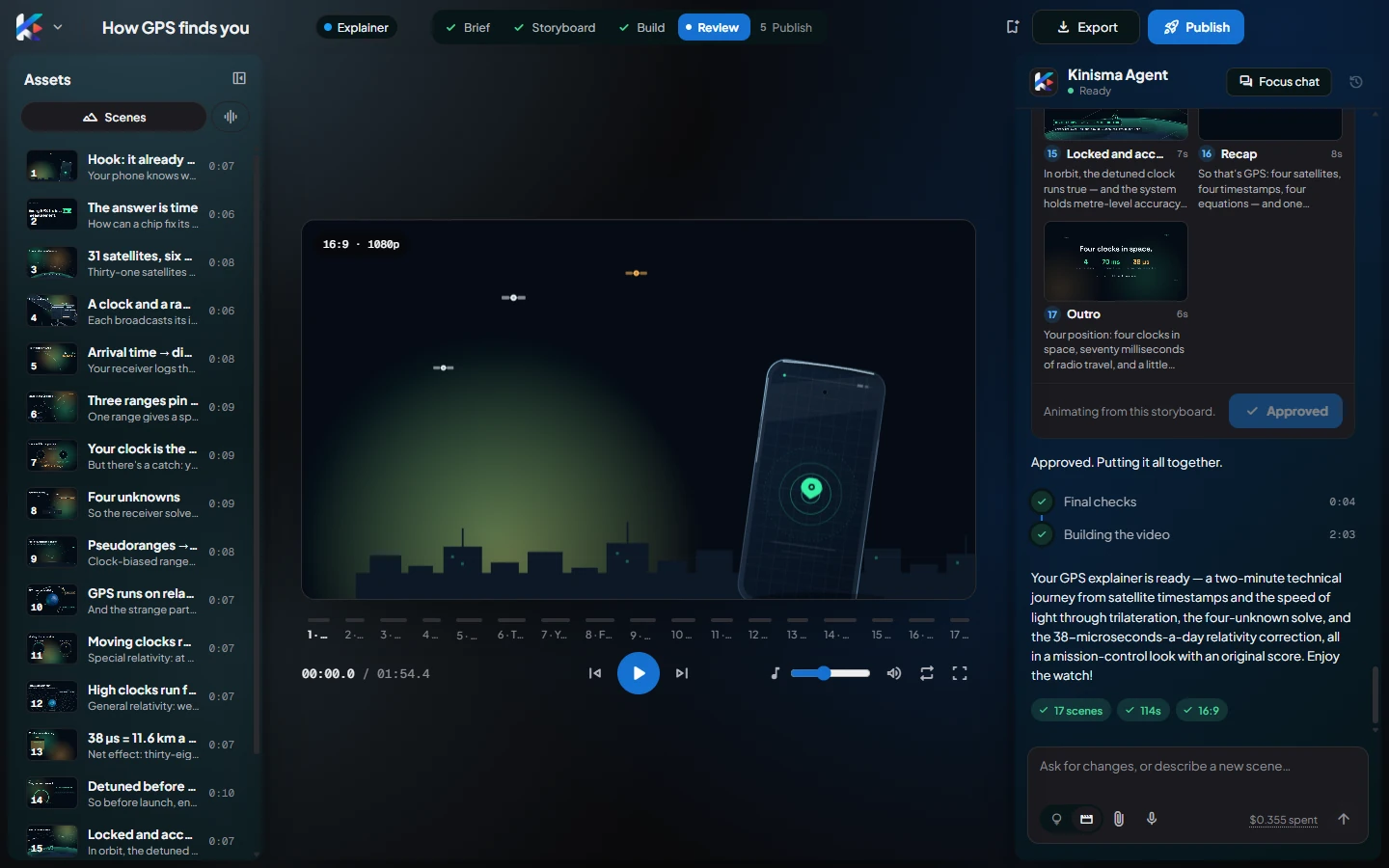This screenshot has height=868, width=1389.
Task: Attach a file with the paperclip icon
Action: click(1119, 819)
